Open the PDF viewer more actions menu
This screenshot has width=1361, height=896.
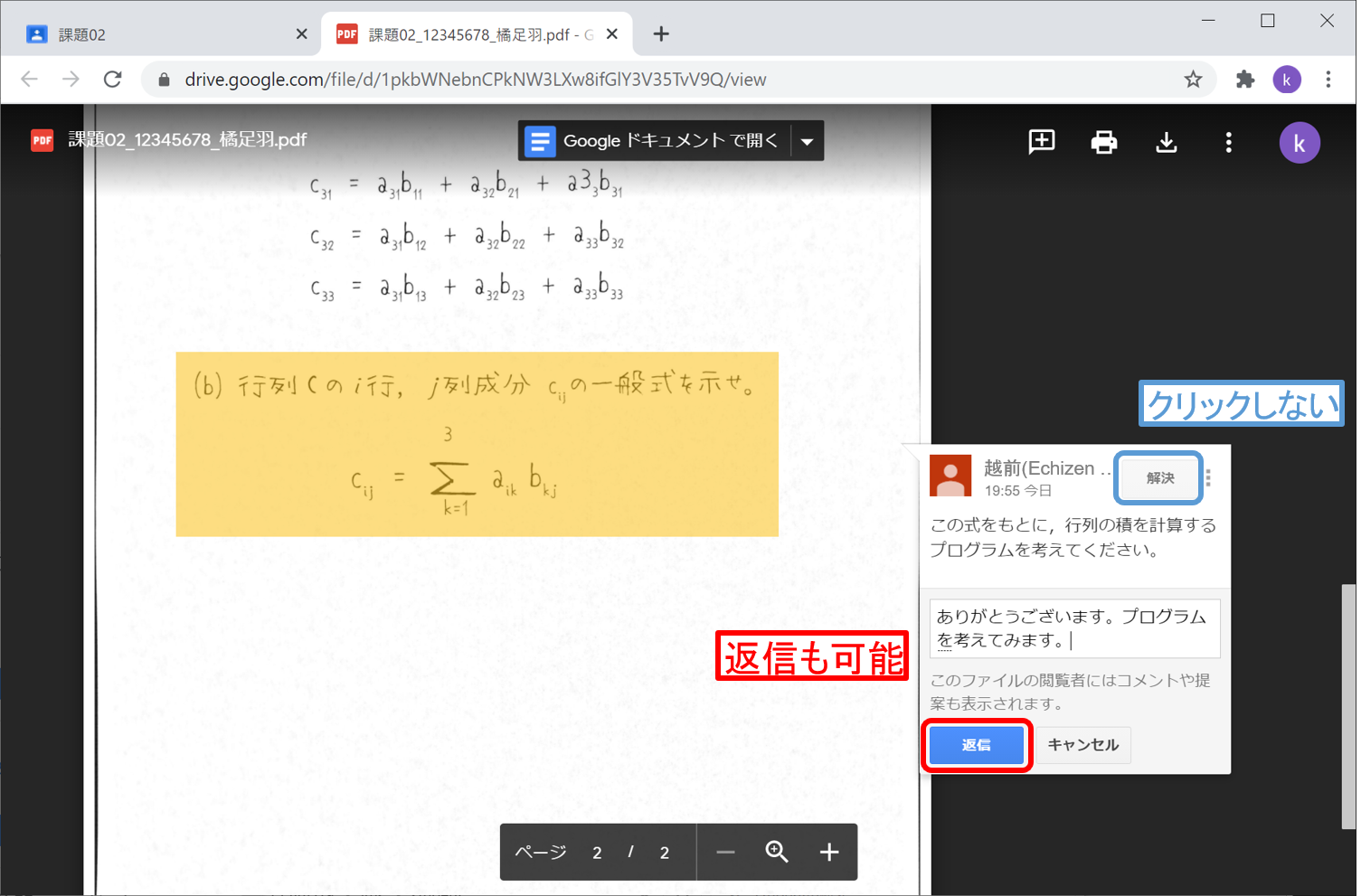(1228, 142)
